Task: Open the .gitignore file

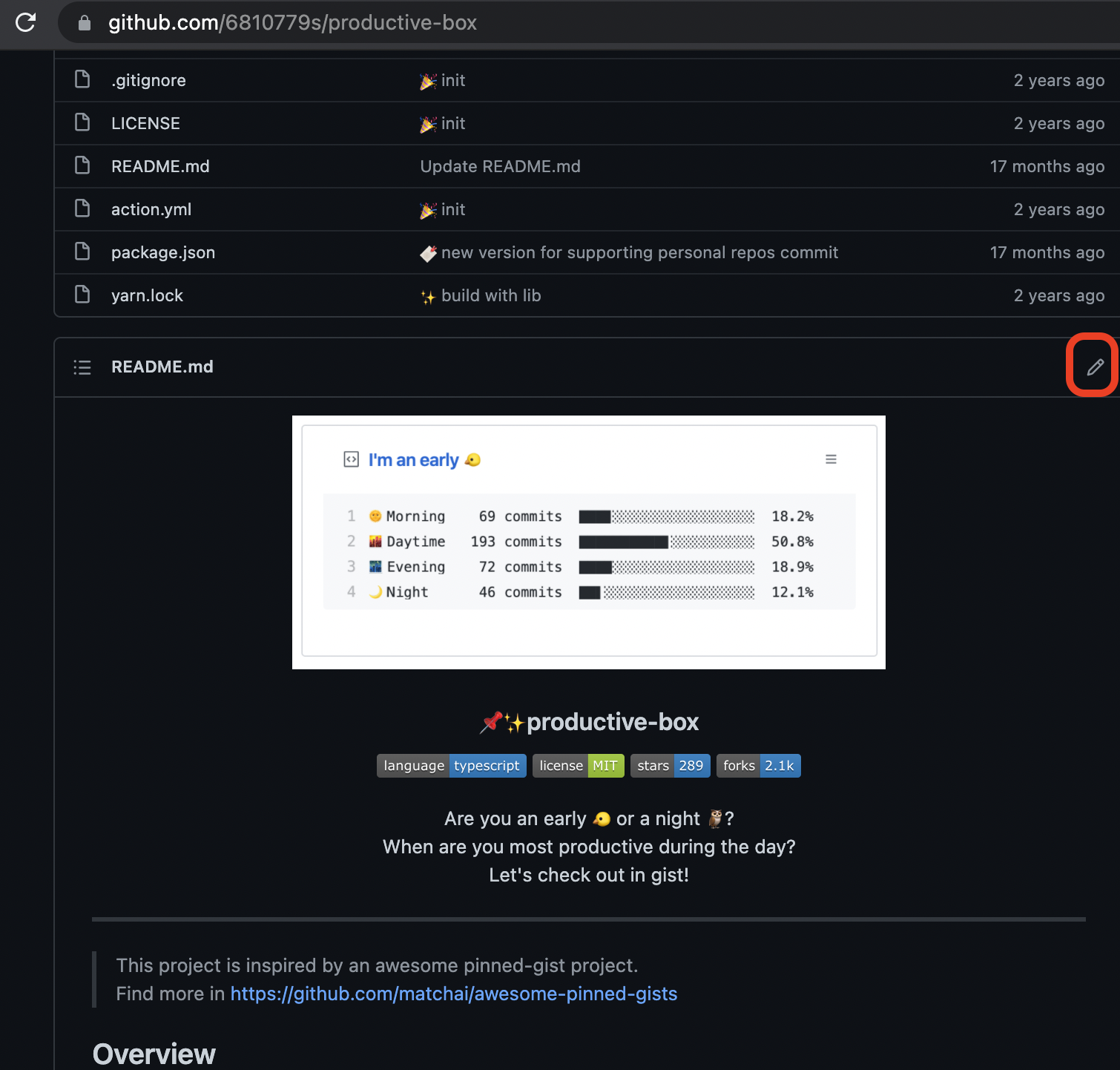Action: click(x=148, y=80)
